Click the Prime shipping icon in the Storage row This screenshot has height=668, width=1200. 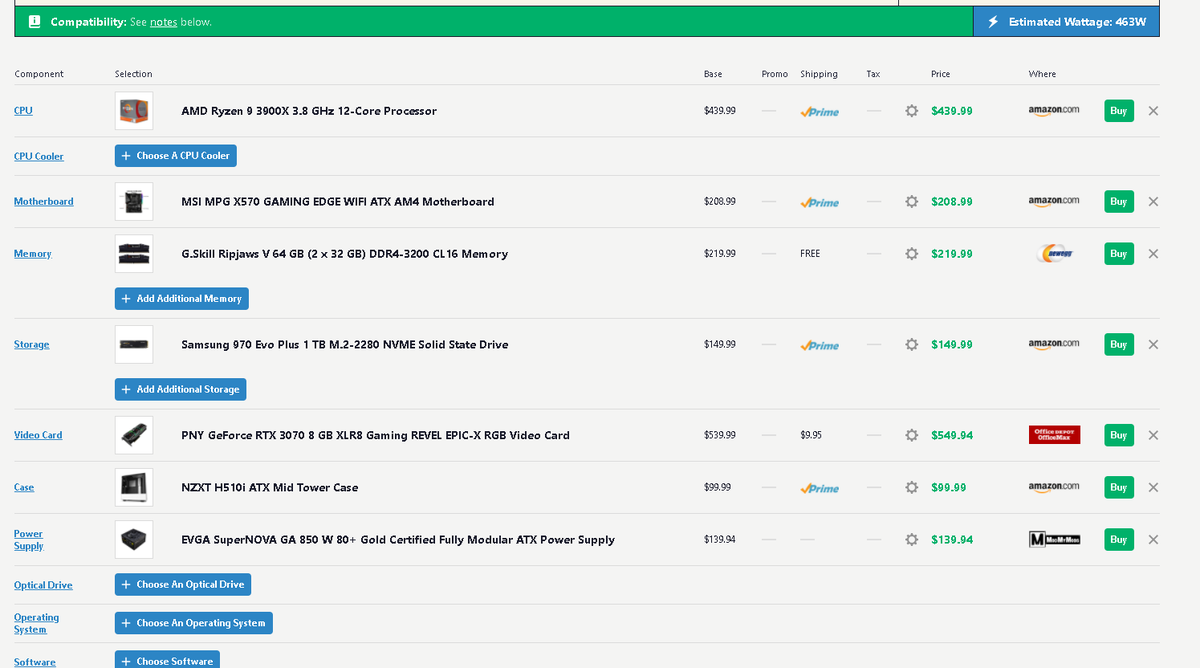(820, 345)
